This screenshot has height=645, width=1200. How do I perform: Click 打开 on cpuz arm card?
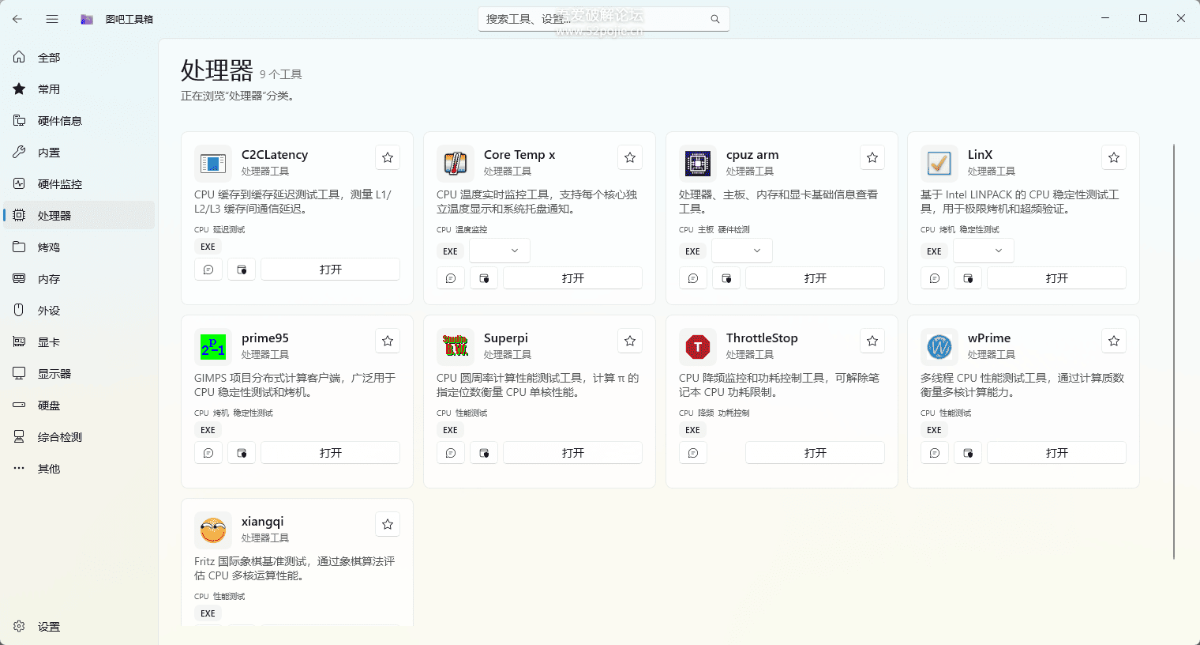coord(815,278)
